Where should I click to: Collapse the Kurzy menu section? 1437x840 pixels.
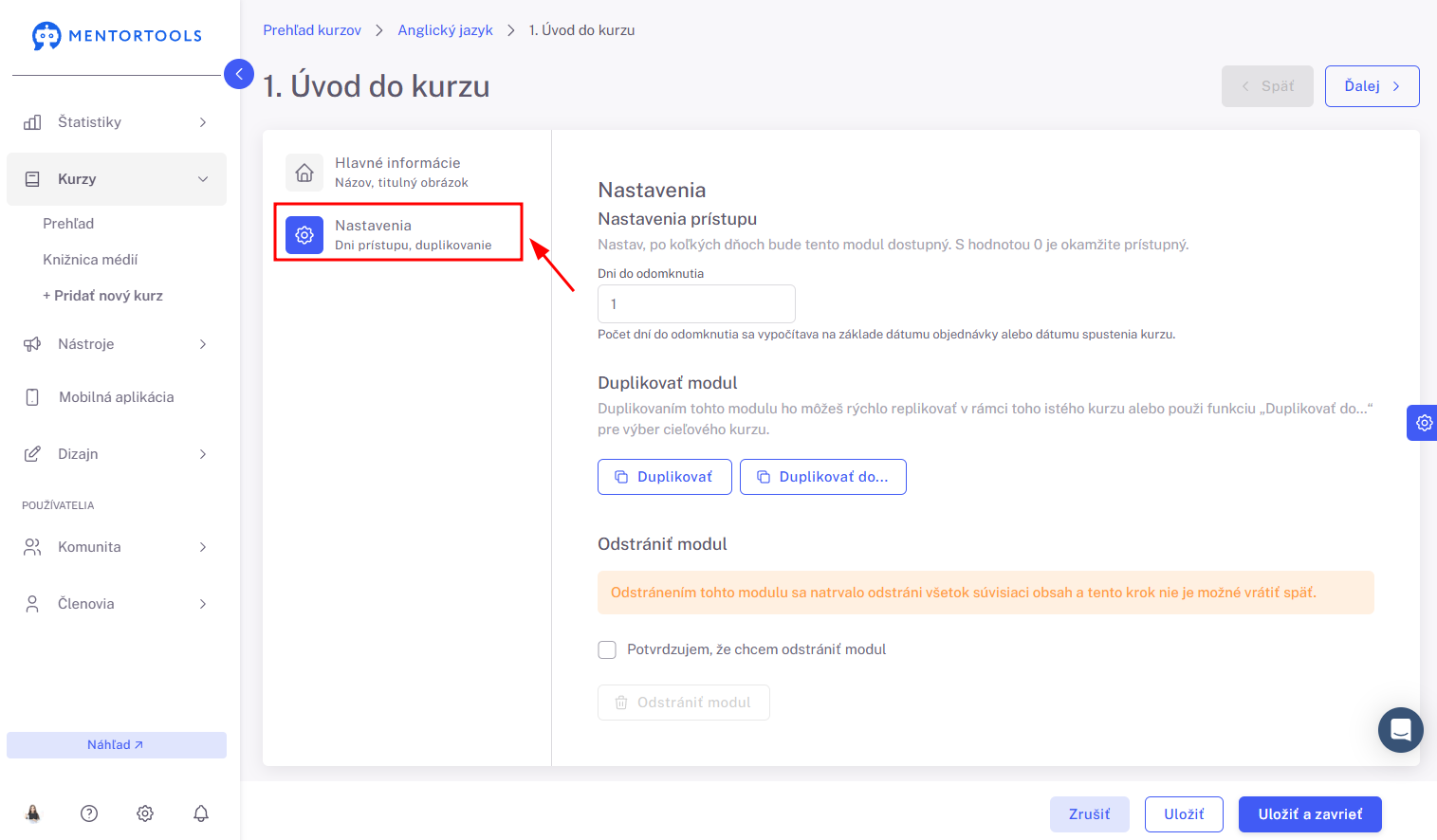click(117, 179)
